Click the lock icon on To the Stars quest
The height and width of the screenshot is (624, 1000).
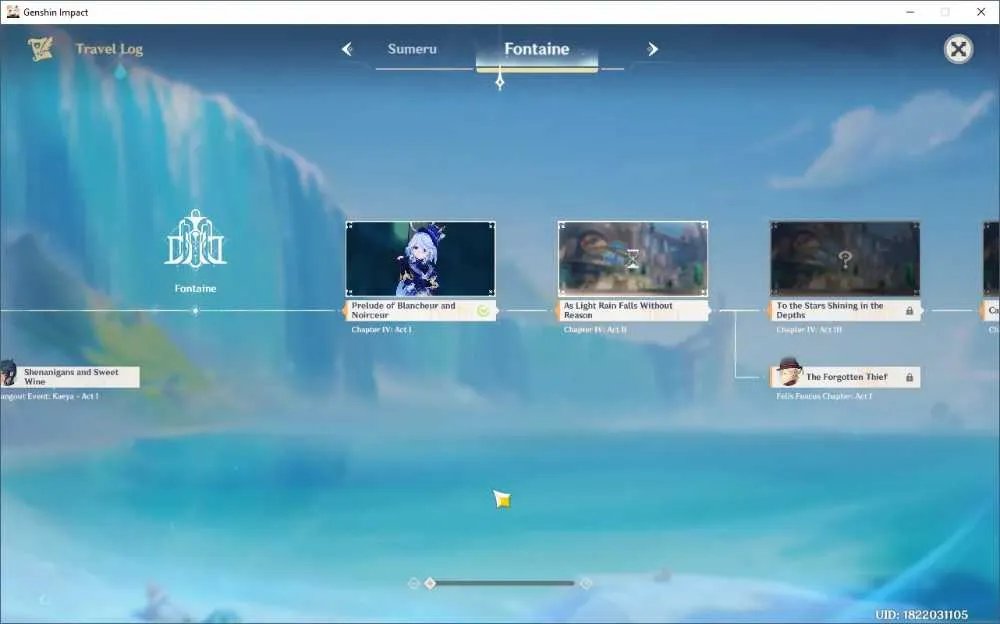909,311
